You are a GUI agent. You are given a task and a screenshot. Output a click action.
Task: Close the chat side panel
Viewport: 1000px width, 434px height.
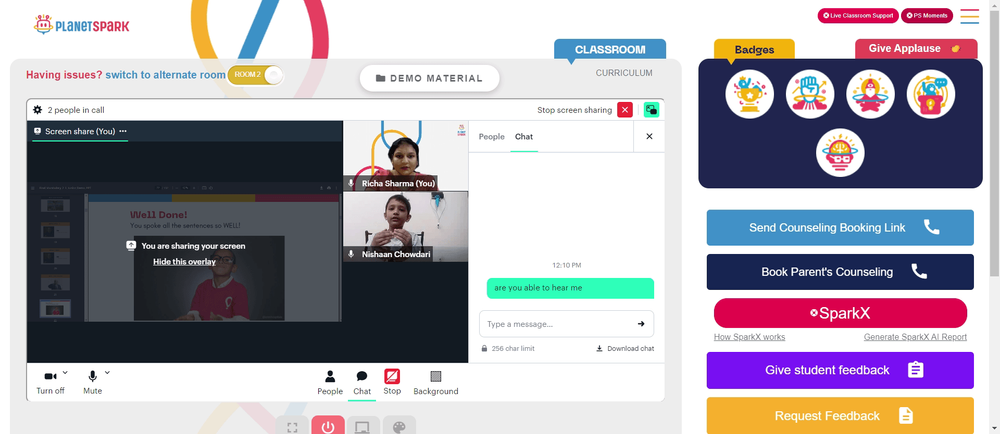click(x=649, y=136)
